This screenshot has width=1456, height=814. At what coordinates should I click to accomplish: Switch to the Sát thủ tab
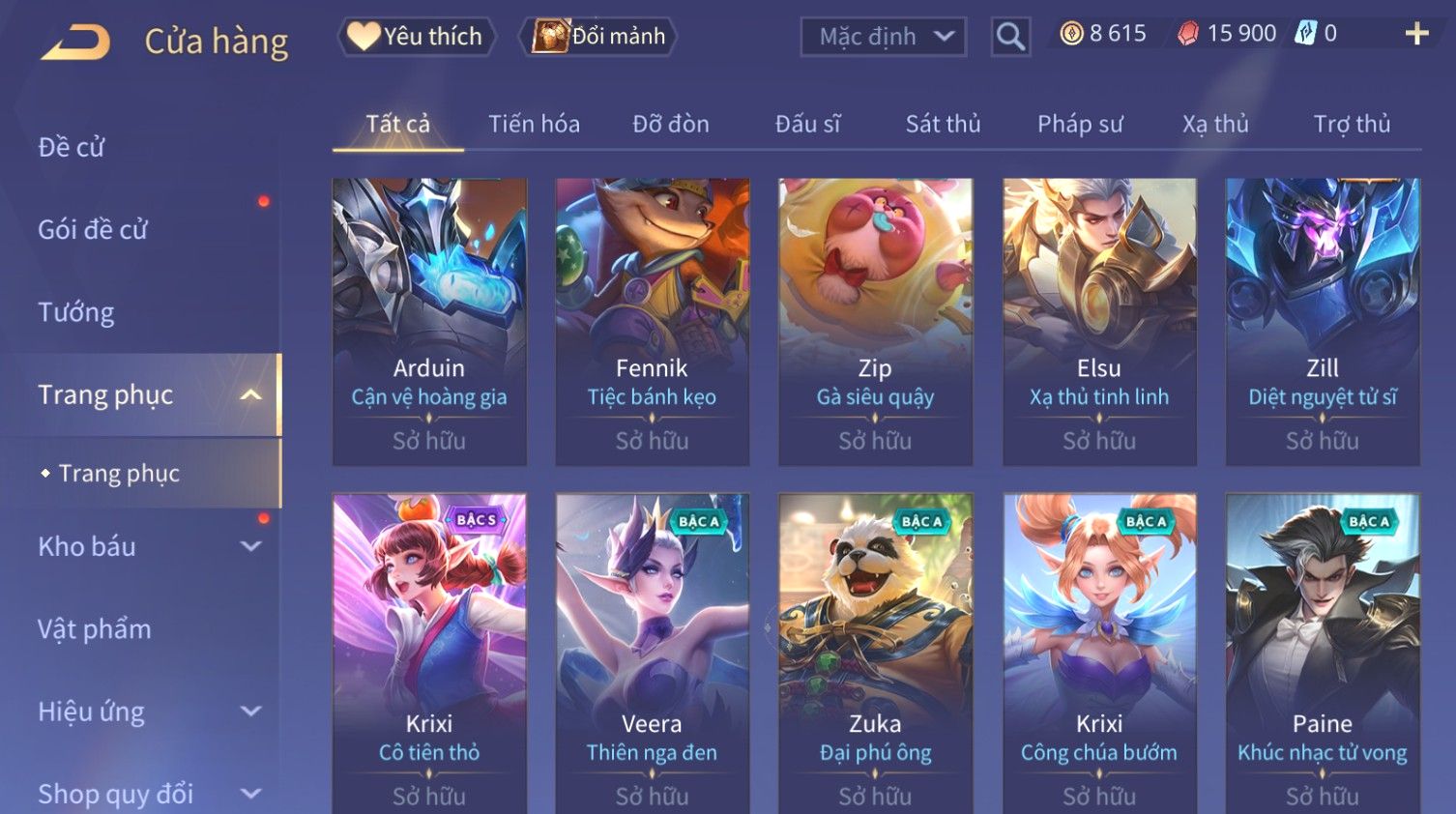[943, 124]
